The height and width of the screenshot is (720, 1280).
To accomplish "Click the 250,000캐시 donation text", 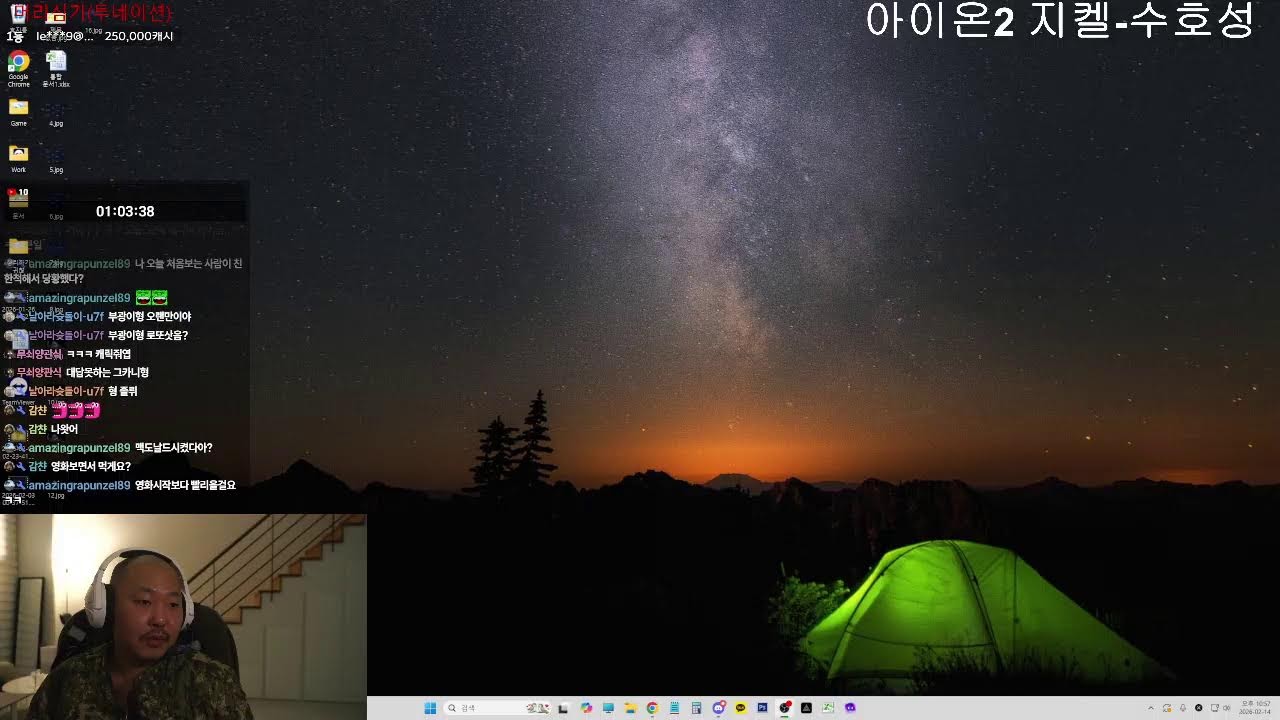I will (x=139, y=36).
